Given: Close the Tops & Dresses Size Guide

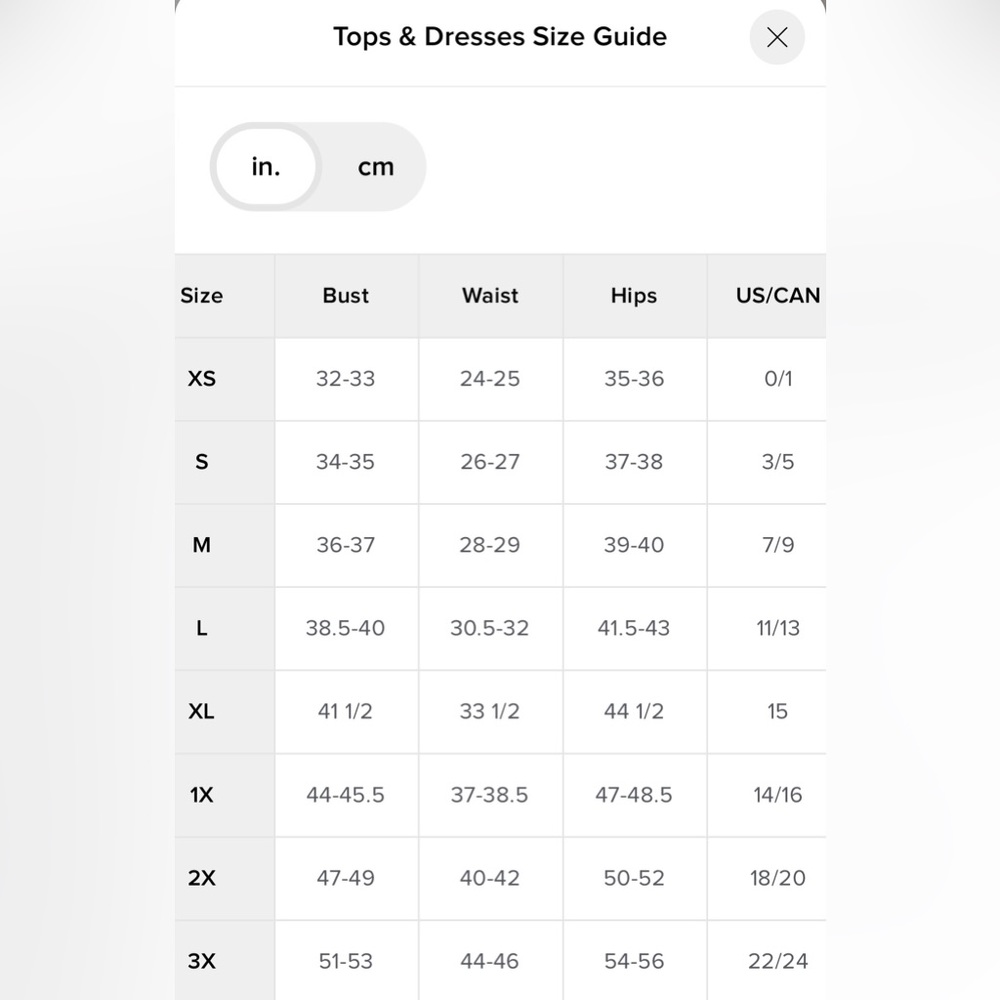Looking at the screenshot, I should pyautogui.click(x=777, y=38).
